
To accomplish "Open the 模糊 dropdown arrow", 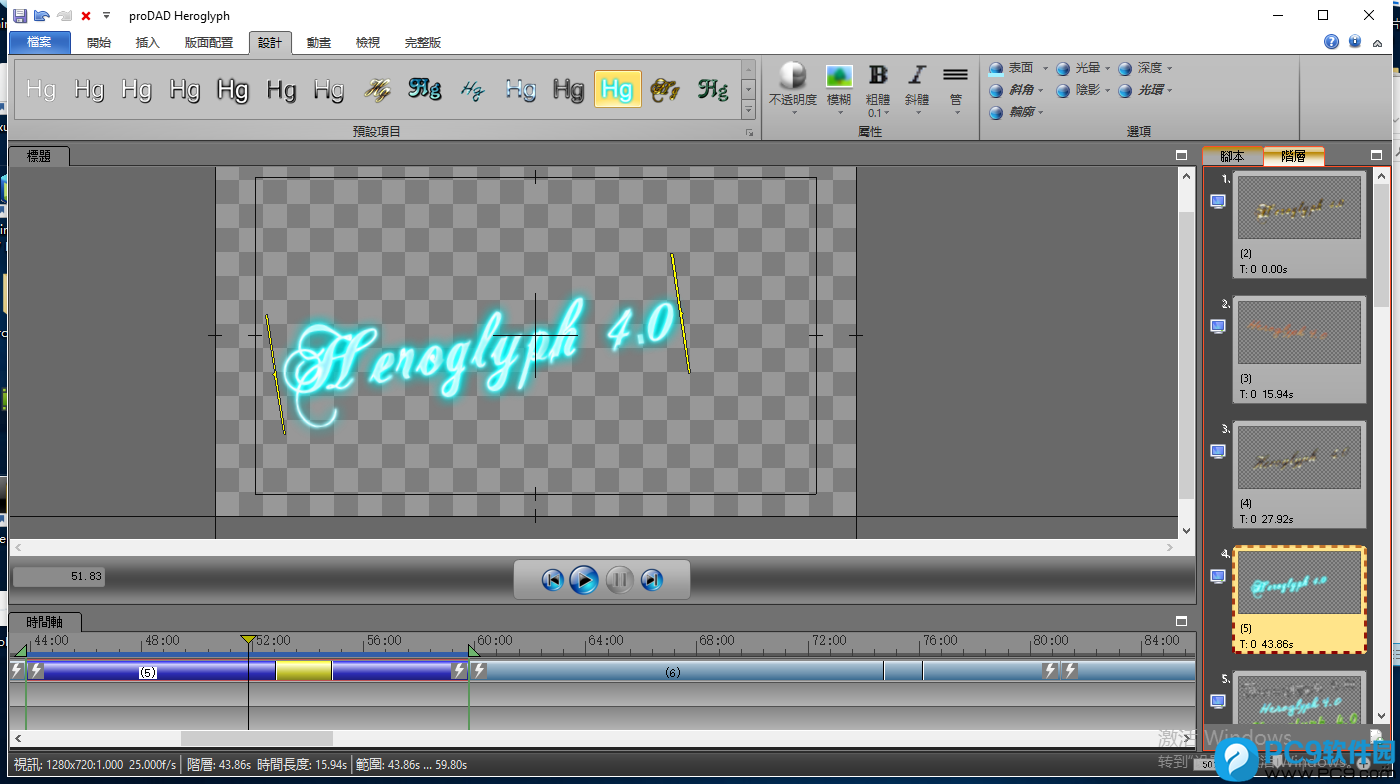I will point(839,113).
